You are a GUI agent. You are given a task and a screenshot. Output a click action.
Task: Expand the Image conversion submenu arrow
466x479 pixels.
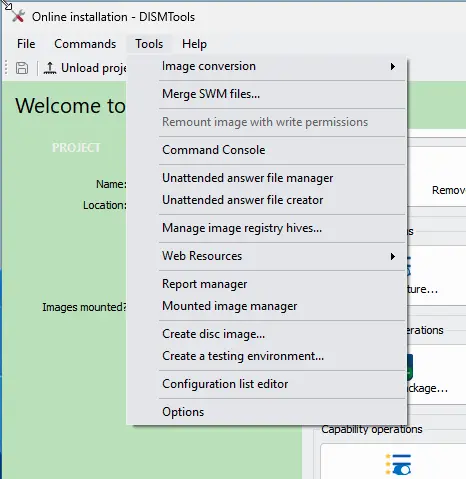coord(393,67)
